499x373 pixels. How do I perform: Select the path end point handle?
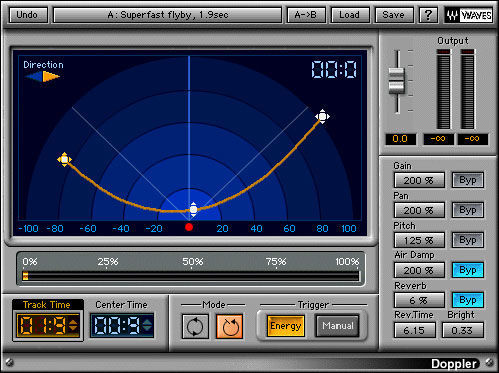tap(322, 117)
